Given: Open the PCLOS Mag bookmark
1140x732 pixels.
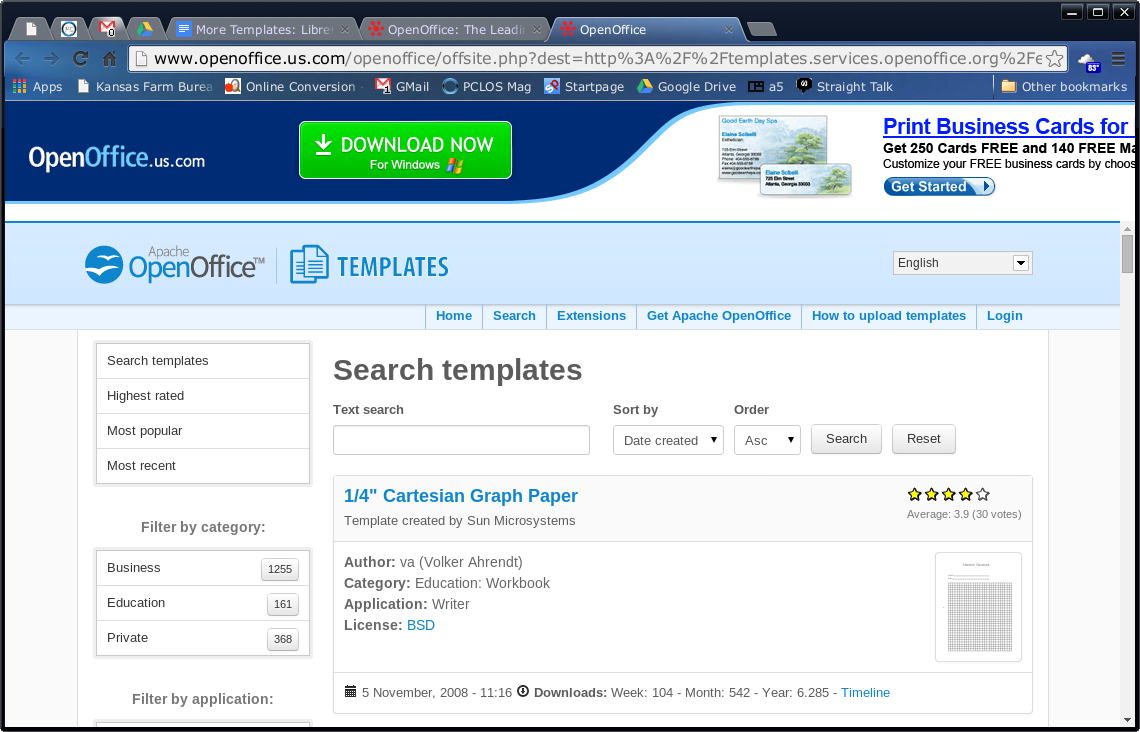Looking at the screenshot, I should coord(486,87).
